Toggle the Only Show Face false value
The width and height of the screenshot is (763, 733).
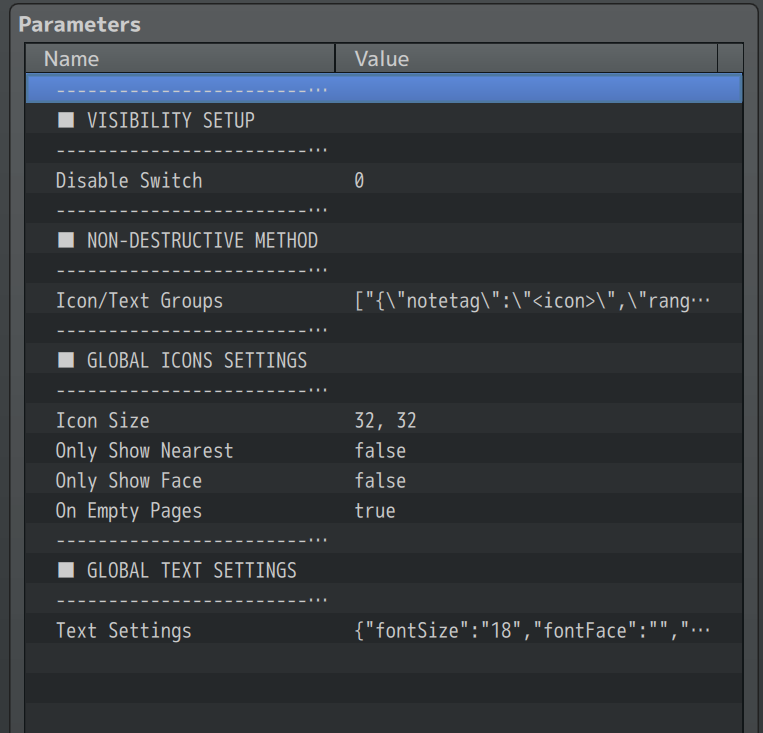pyautogui.click(x=380, y=481)
